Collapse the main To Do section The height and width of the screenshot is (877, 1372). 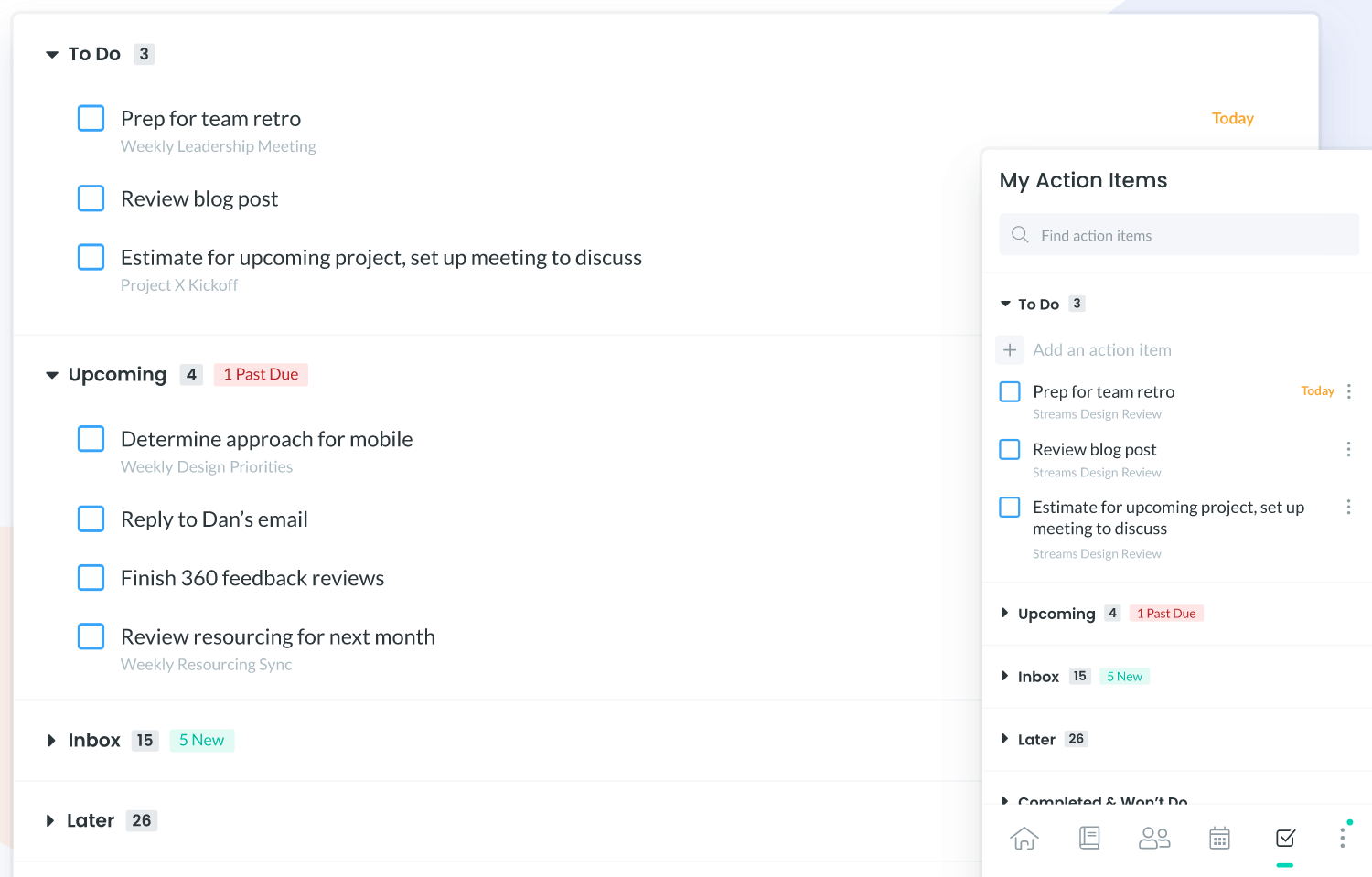52,55
